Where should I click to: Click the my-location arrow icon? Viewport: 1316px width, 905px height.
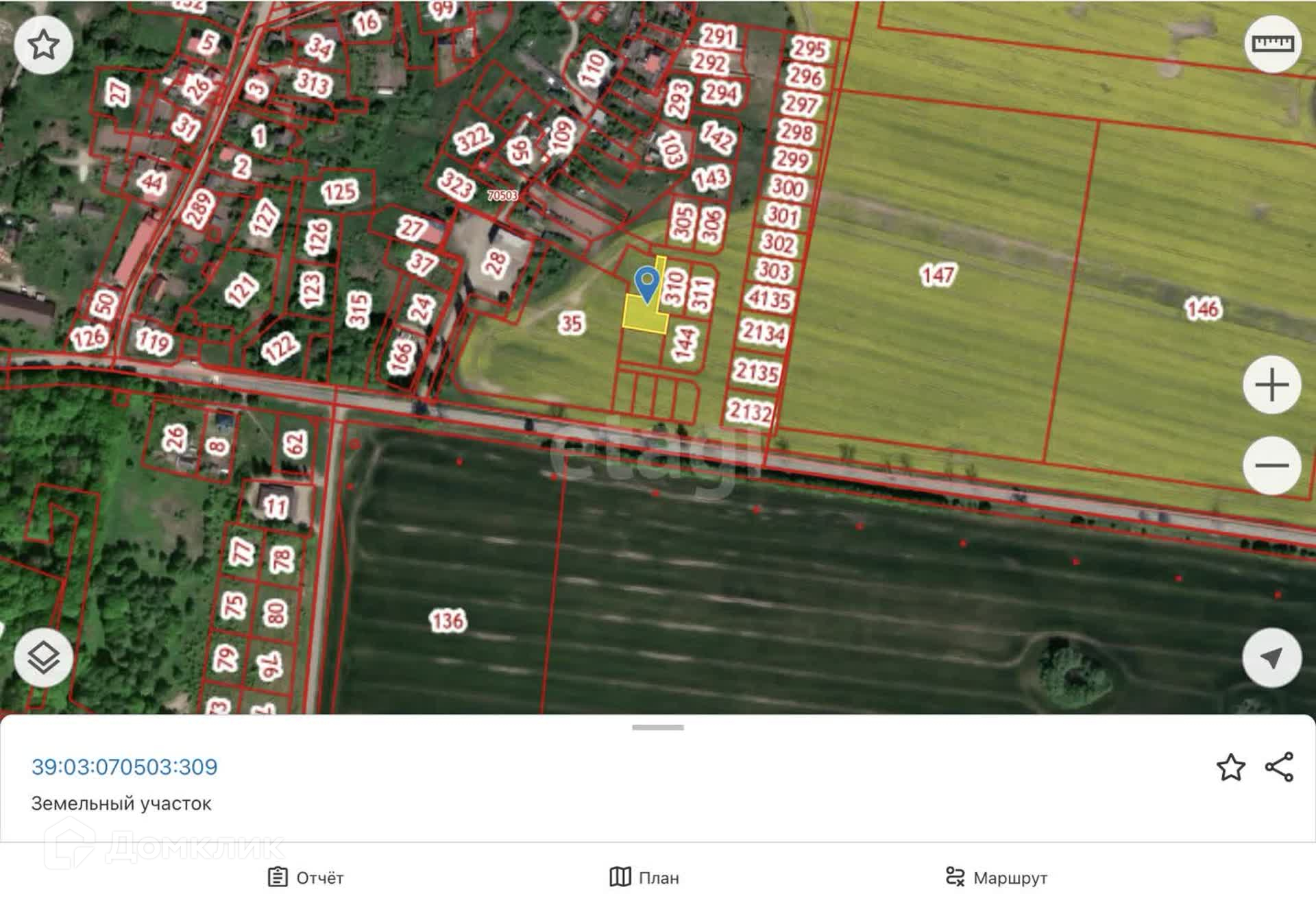coord(1271,657)
